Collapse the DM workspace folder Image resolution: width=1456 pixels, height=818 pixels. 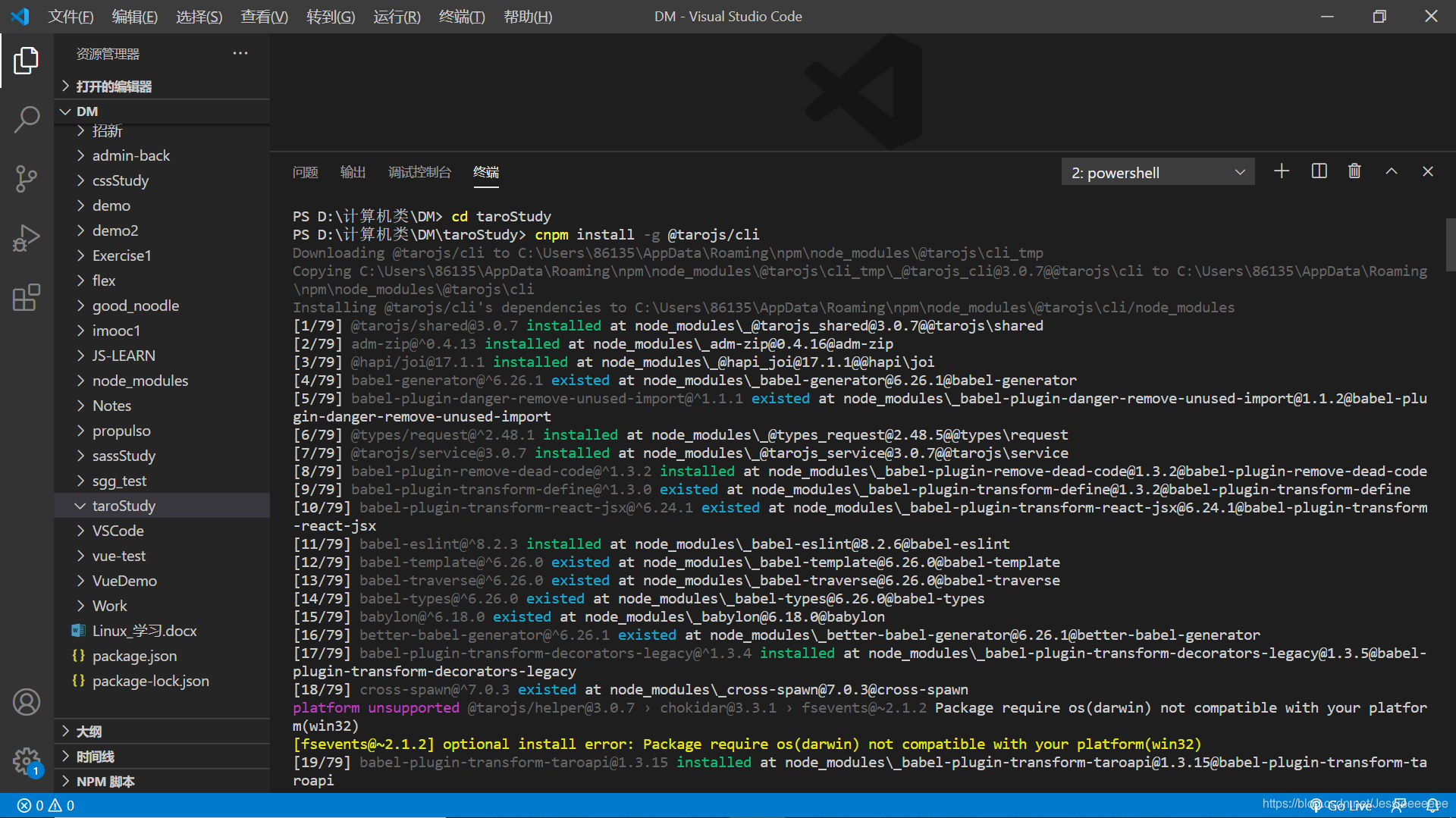(162, 111)
